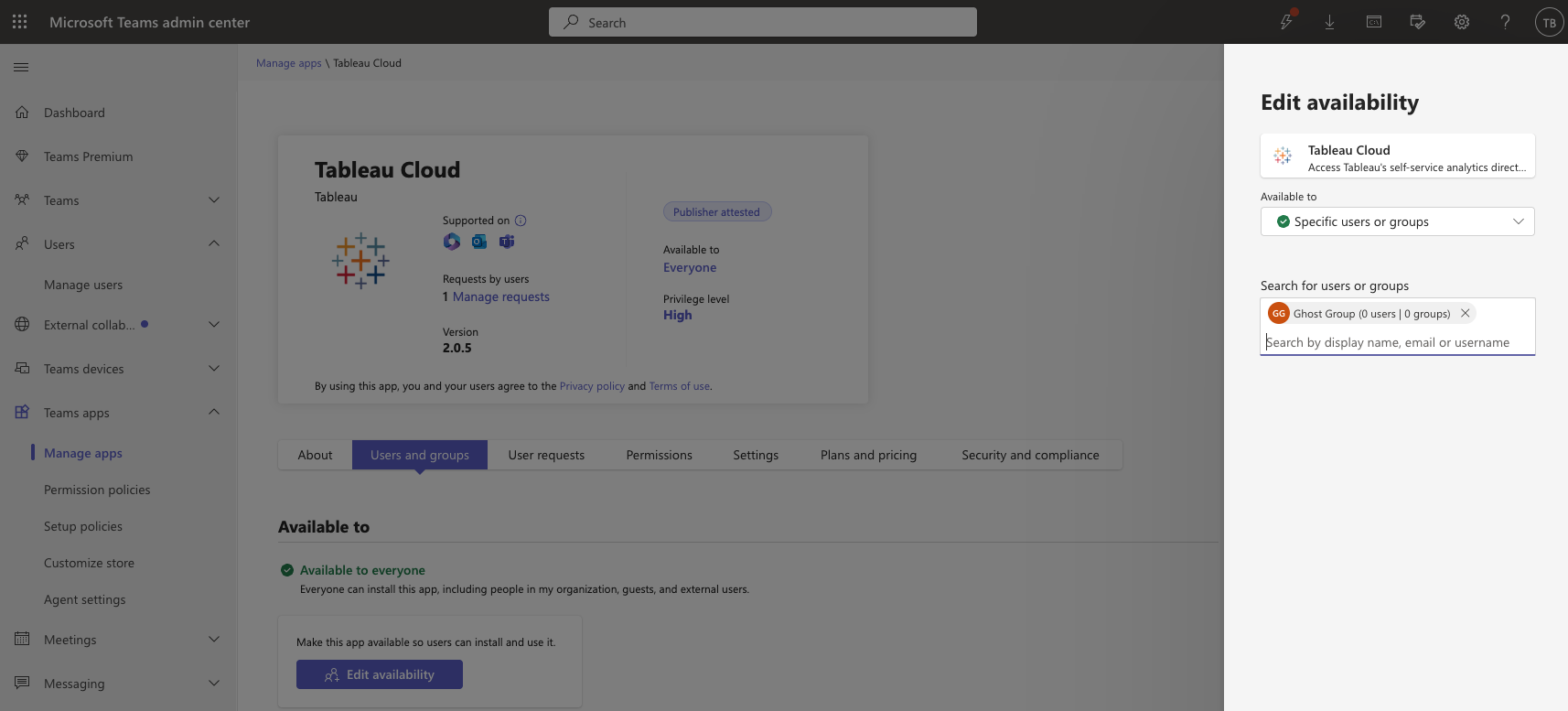
Task: Select the Users and groups tab
Action: (x=420, y=455)
